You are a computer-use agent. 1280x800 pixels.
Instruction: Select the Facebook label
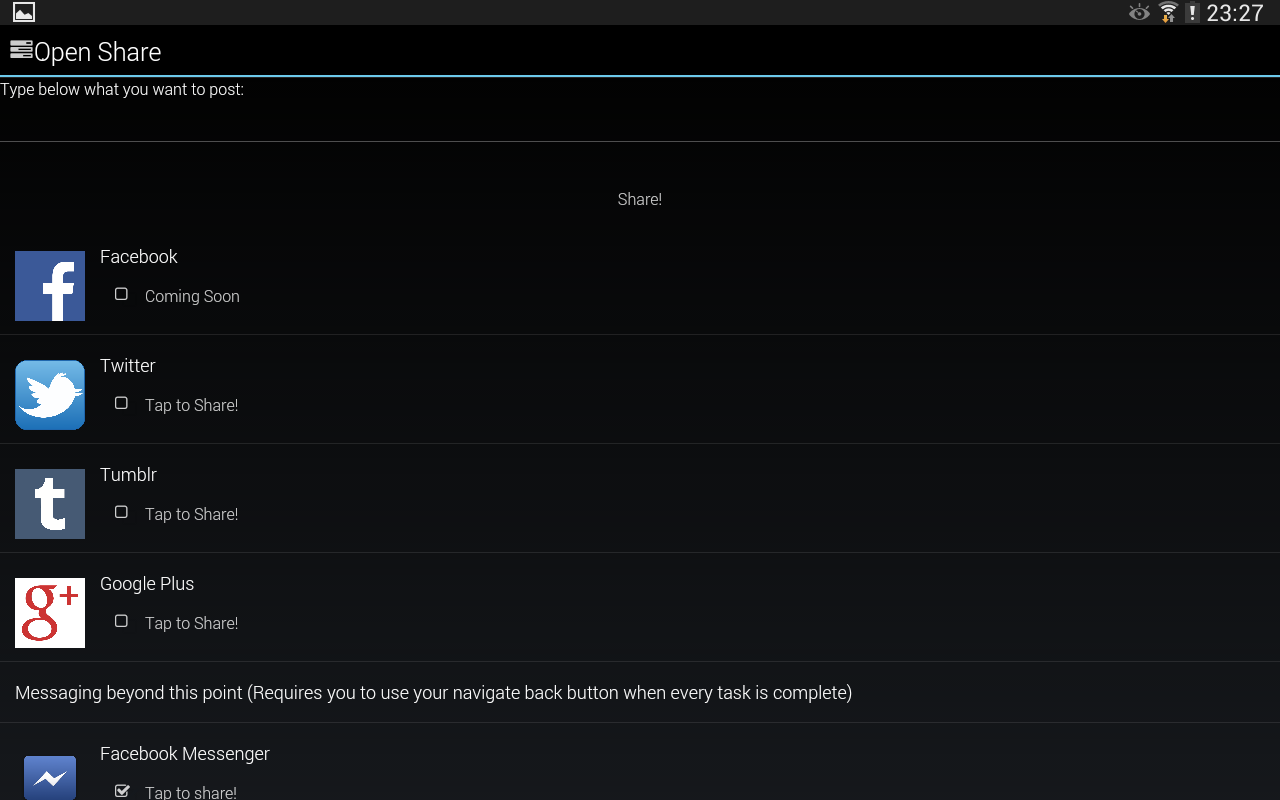coord(139,257)
